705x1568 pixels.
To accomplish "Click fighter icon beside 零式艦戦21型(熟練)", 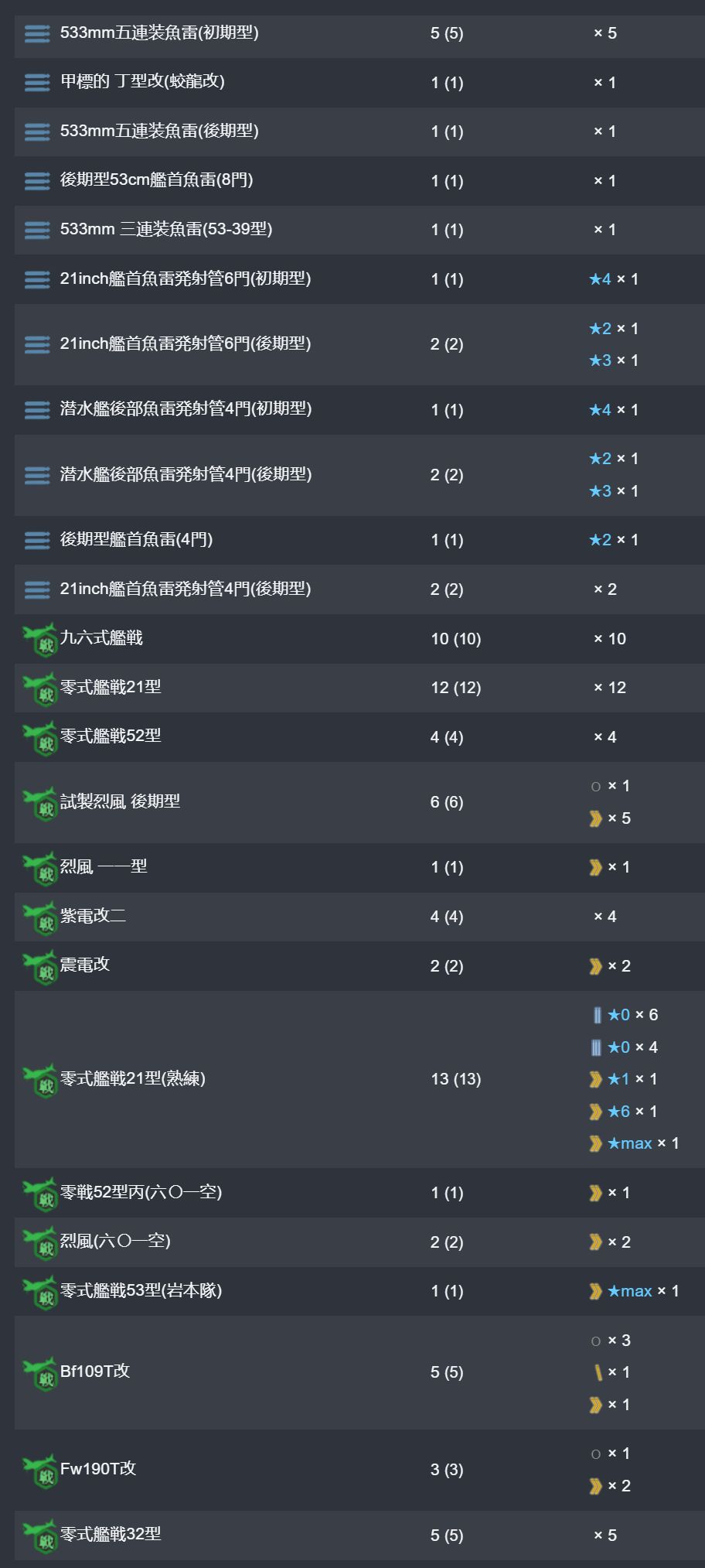I will pyautogui.click(x=40, y=1079).
